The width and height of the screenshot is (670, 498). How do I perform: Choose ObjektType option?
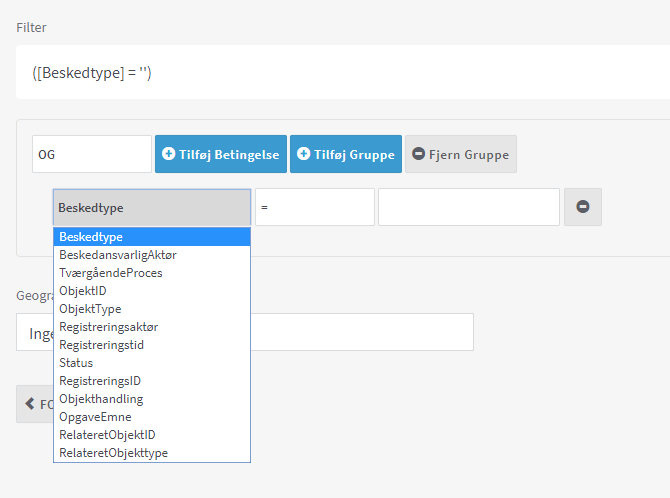pyautogui.click(x=151, y=309)
